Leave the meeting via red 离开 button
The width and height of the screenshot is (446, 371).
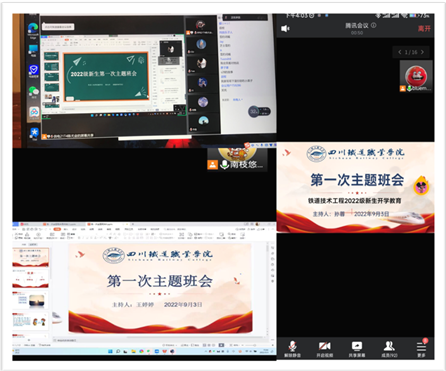(x=424, y=29)
